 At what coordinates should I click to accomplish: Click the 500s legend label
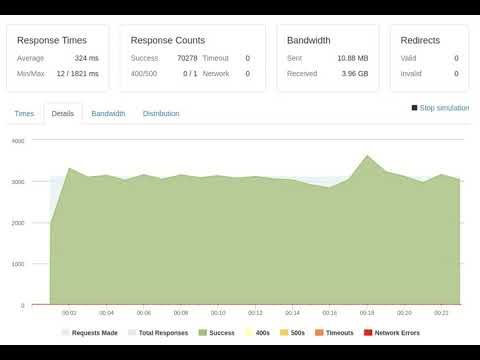coord(298,333)
